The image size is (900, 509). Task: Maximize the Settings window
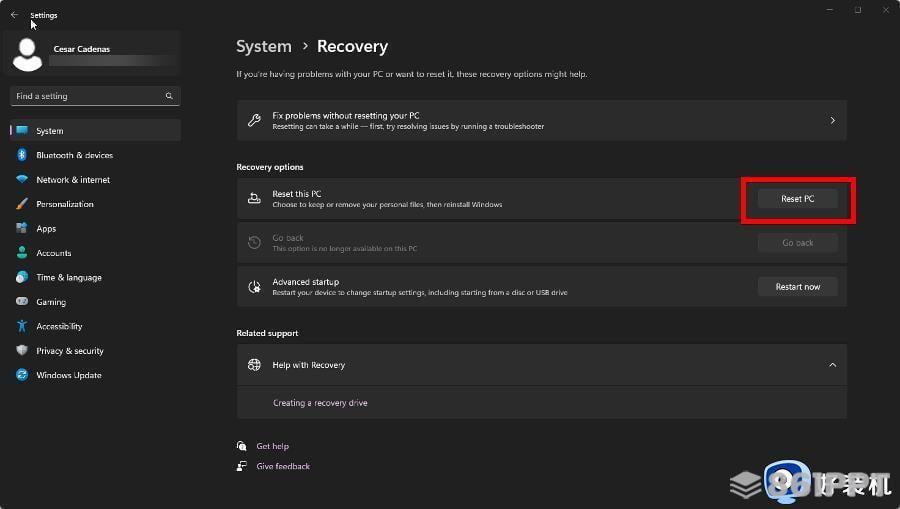point(858,10)
